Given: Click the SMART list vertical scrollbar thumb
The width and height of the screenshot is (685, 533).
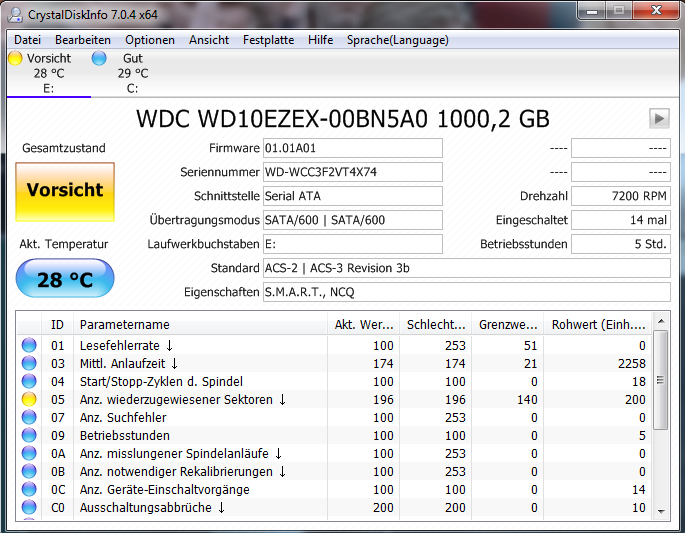Looking at the screenshot, I should click(x=661, y=380).
